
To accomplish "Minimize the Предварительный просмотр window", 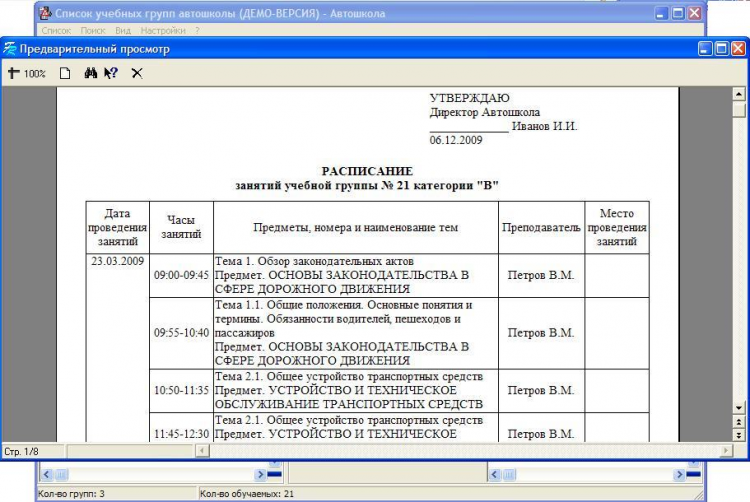I will tap(706, 48).
